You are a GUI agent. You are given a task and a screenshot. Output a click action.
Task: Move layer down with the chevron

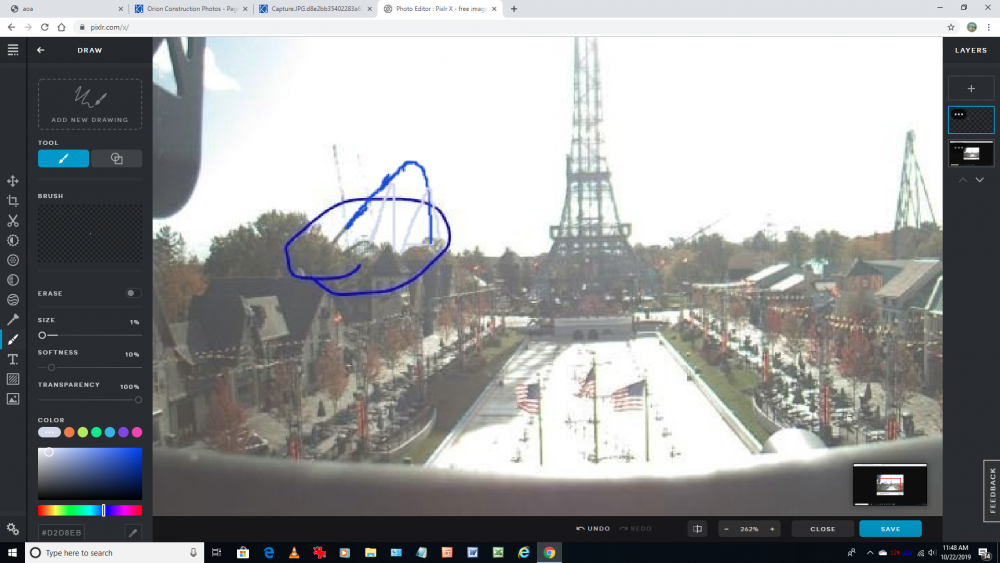point(979,180)
